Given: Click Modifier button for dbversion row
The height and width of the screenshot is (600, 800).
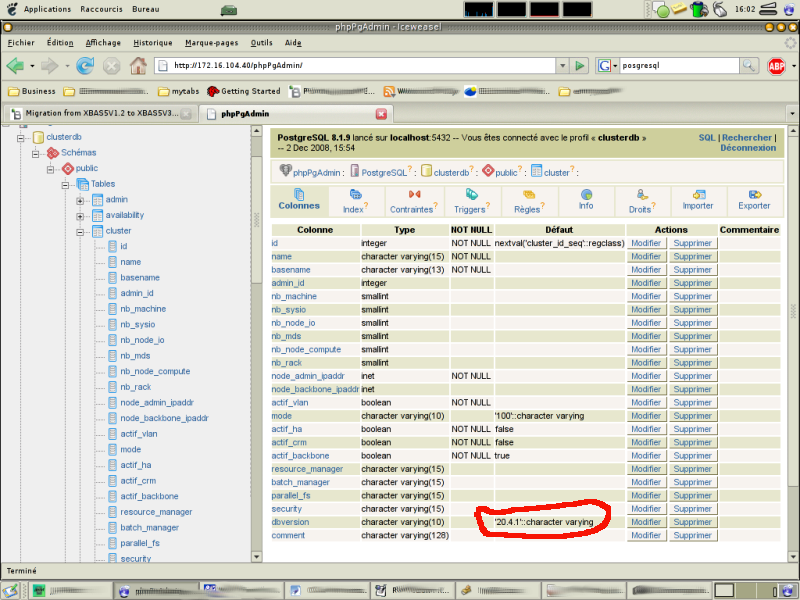Looking at the screenshot, I should (645, 522).
